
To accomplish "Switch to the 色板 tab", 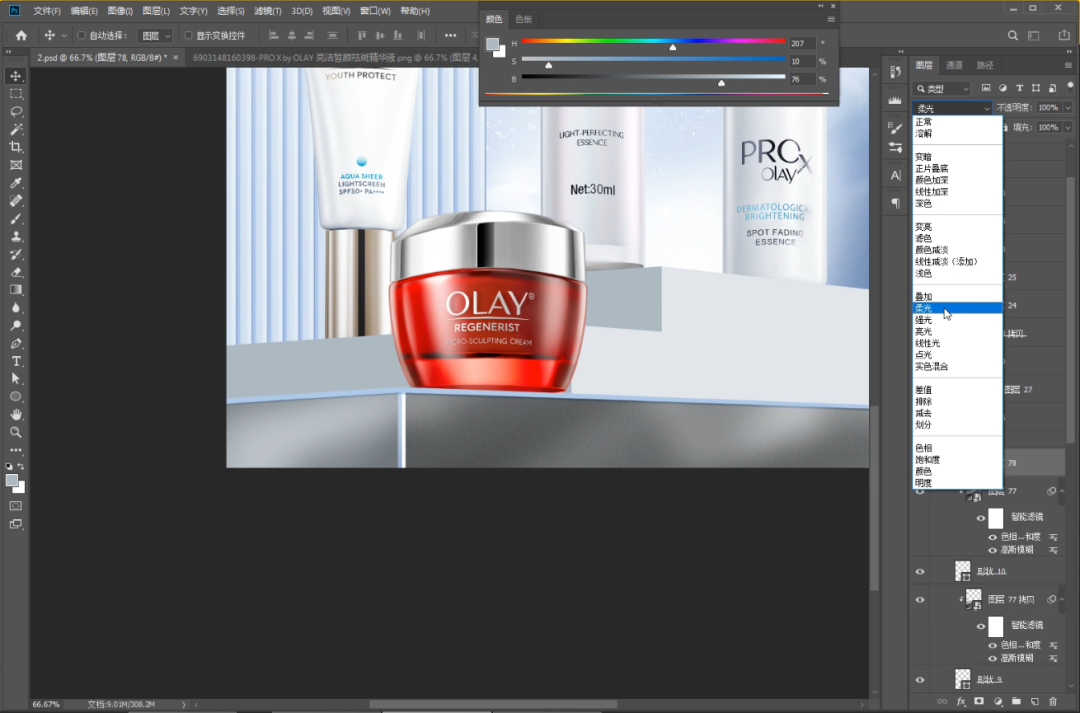I will click(523, 19).
